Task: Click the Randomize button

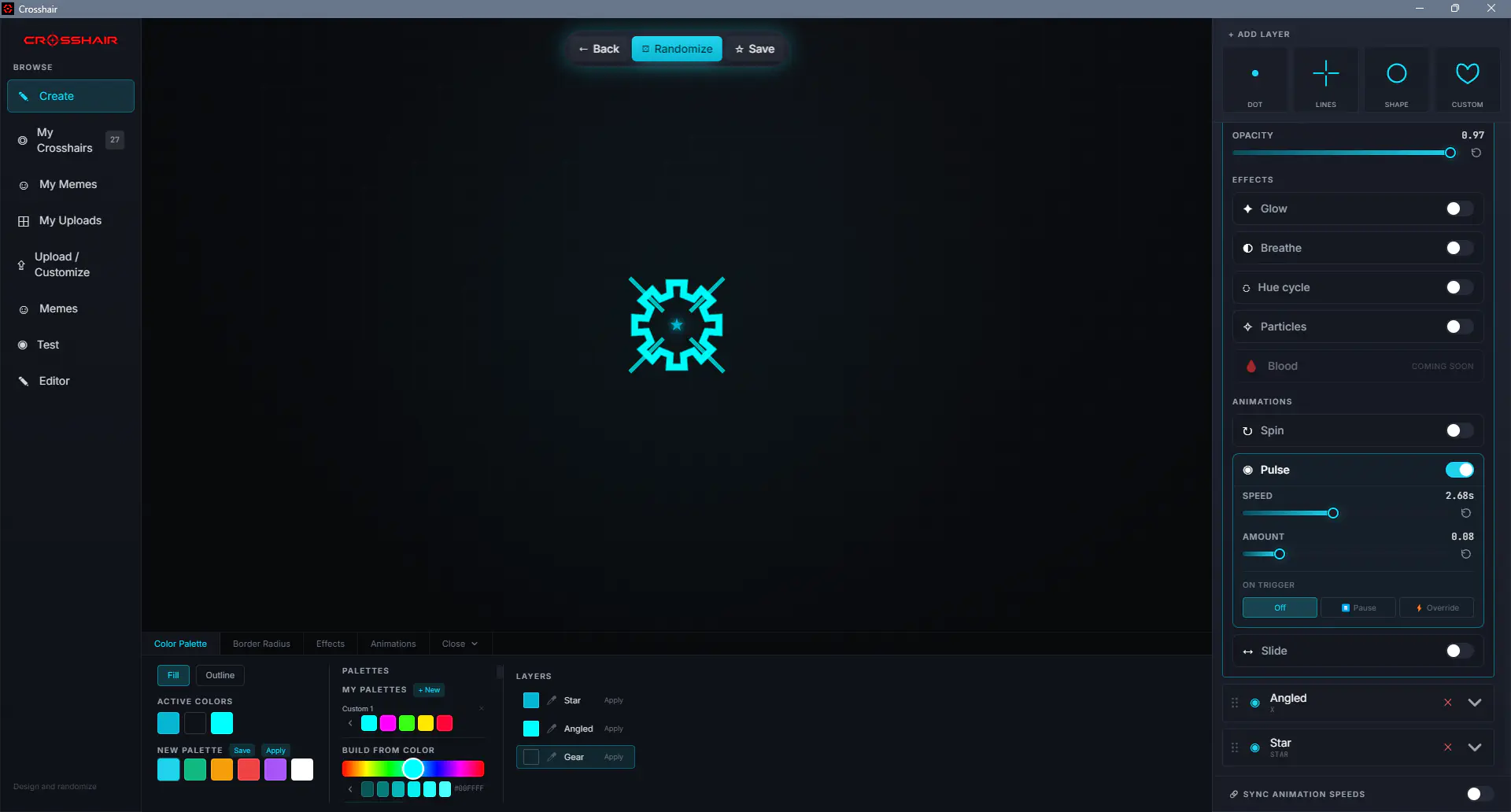Action: click(677, 49)
